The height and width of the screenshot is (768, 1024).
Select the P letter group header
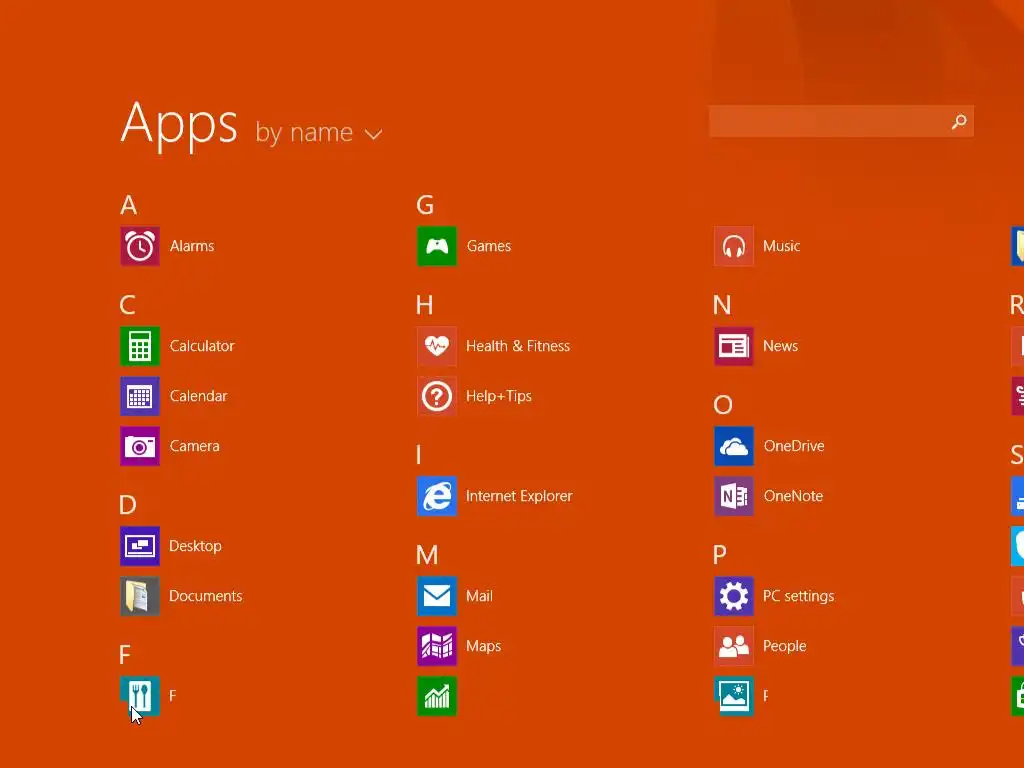tap(720, 555)
